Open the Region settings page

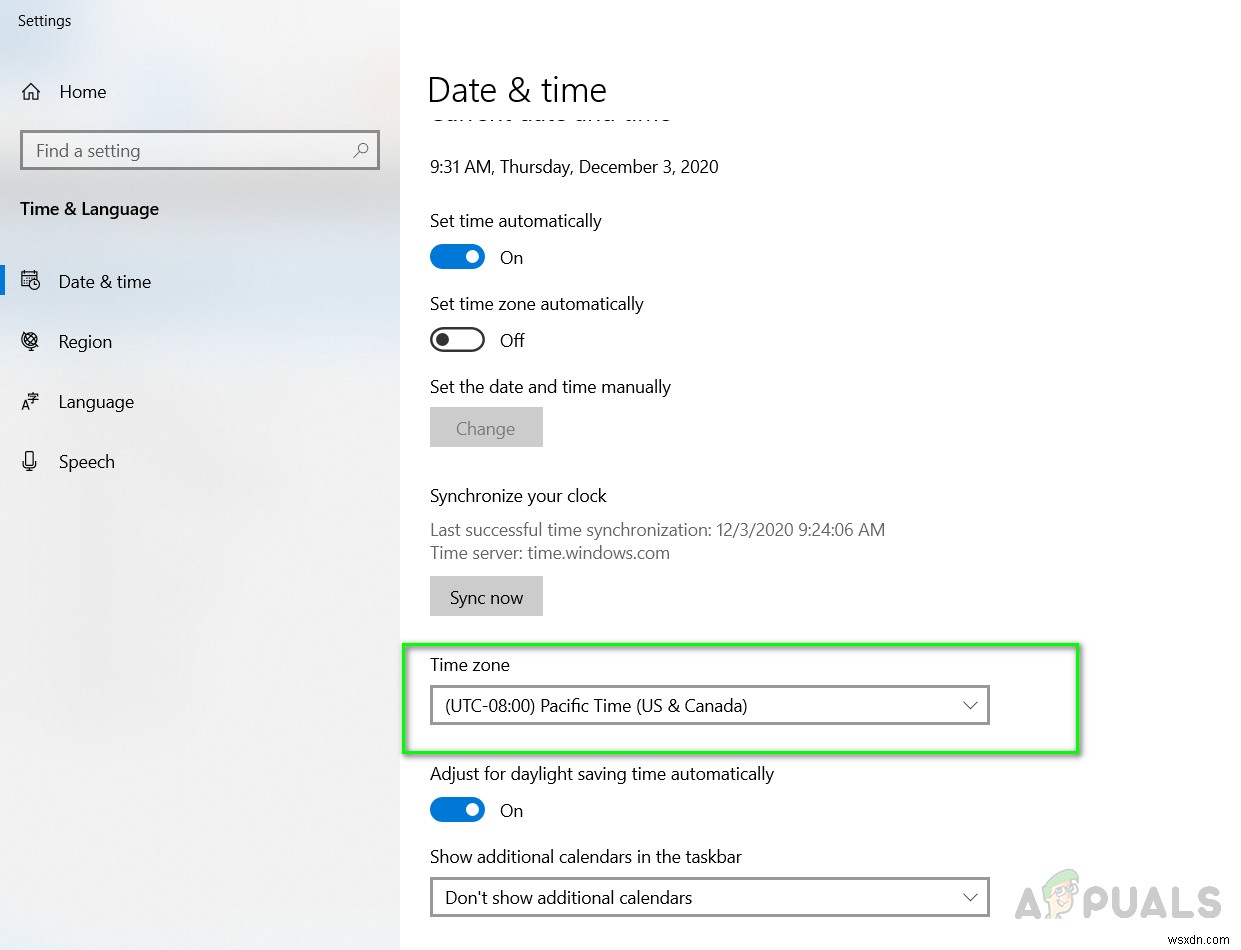coord(85,342)
